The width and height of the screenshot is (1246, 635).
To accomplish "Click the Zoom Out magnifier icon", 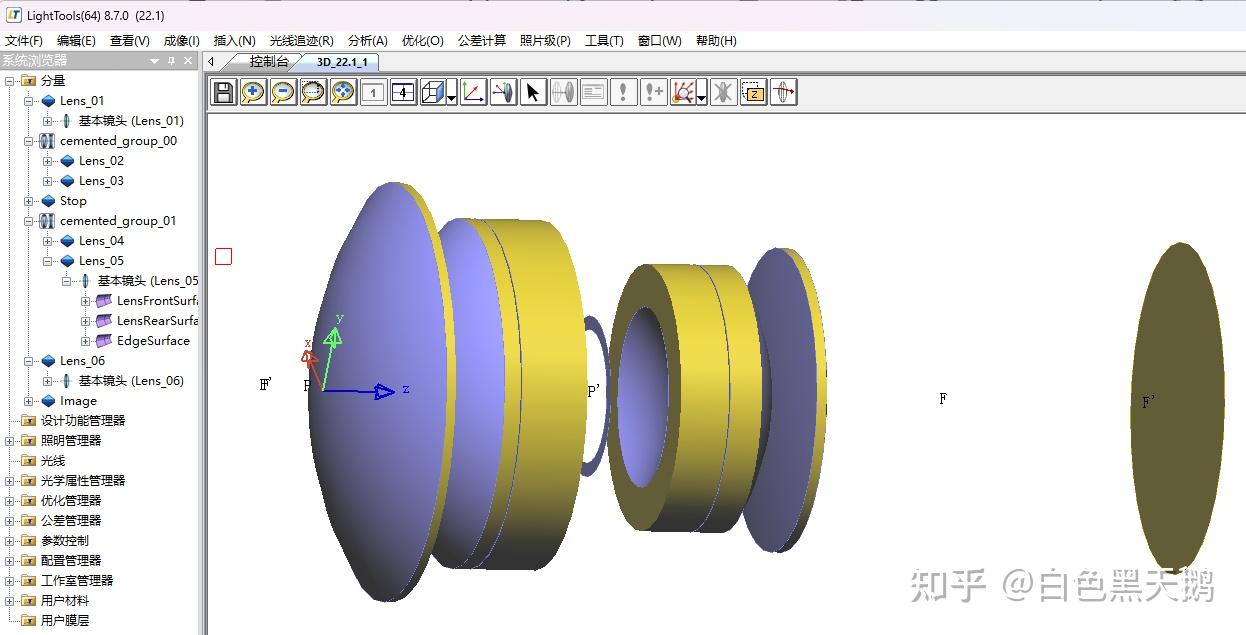I will [282, 91].
